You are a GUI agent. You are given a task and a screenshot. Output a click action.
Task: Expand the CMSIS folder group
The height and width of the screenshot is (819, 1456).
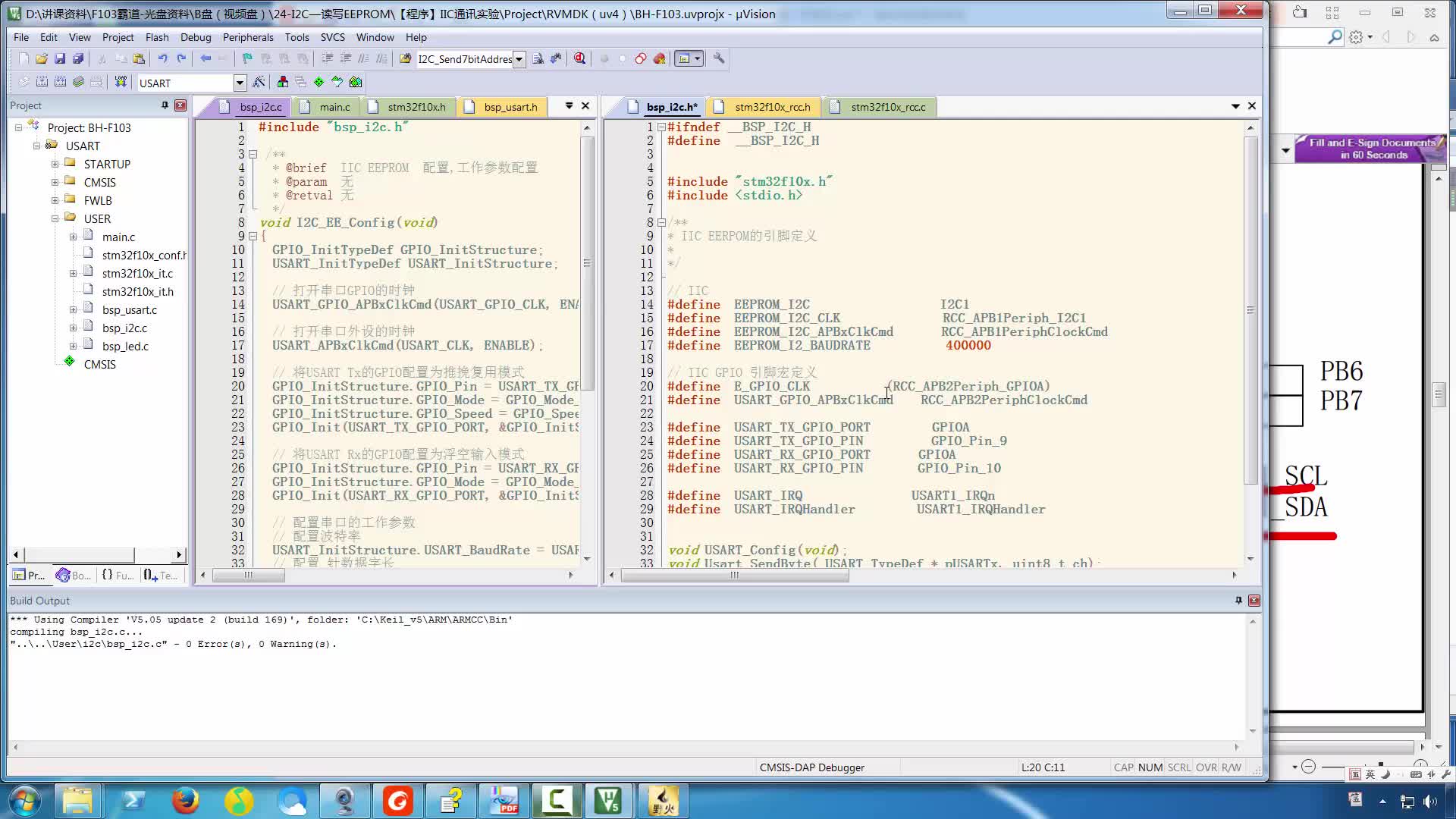tap(55, 182)
